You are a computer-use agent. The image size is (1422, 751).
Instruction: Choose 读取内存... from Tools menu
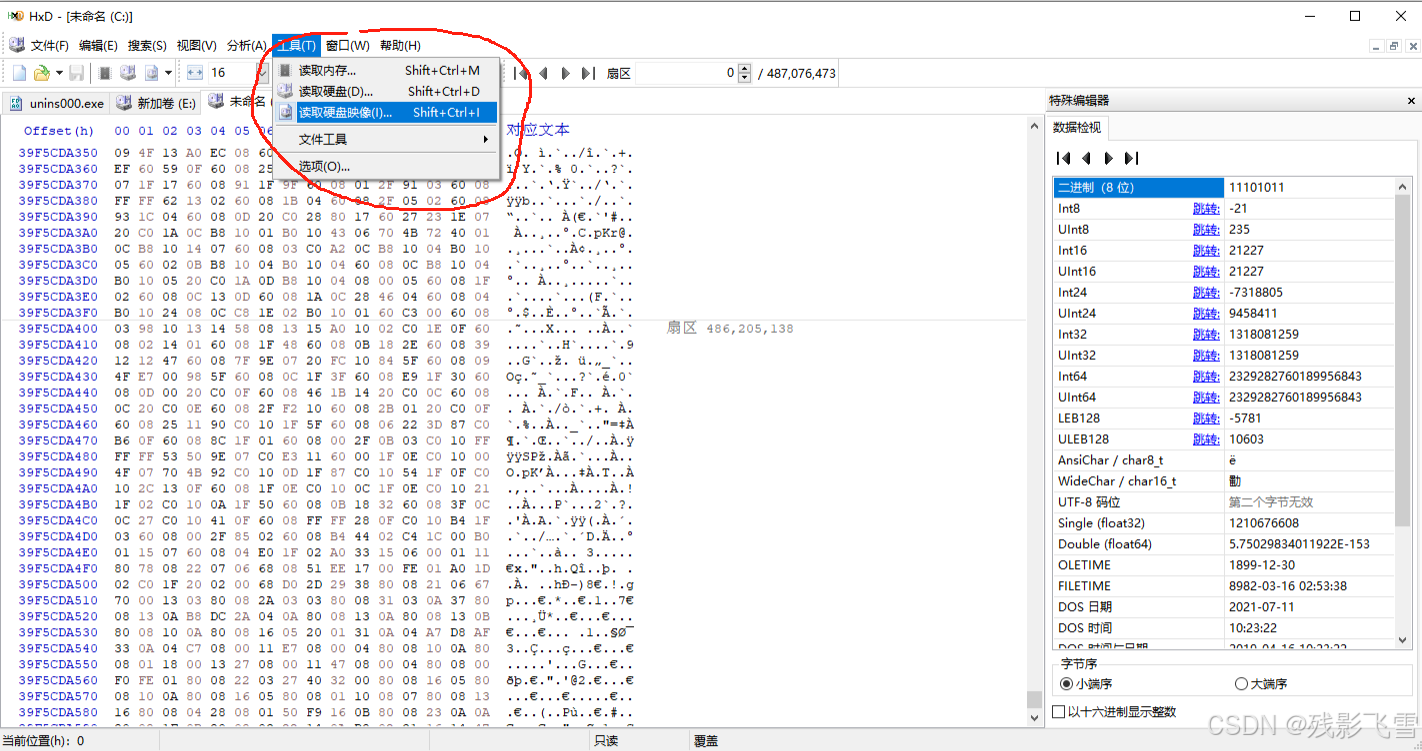(x=386, y=70)
